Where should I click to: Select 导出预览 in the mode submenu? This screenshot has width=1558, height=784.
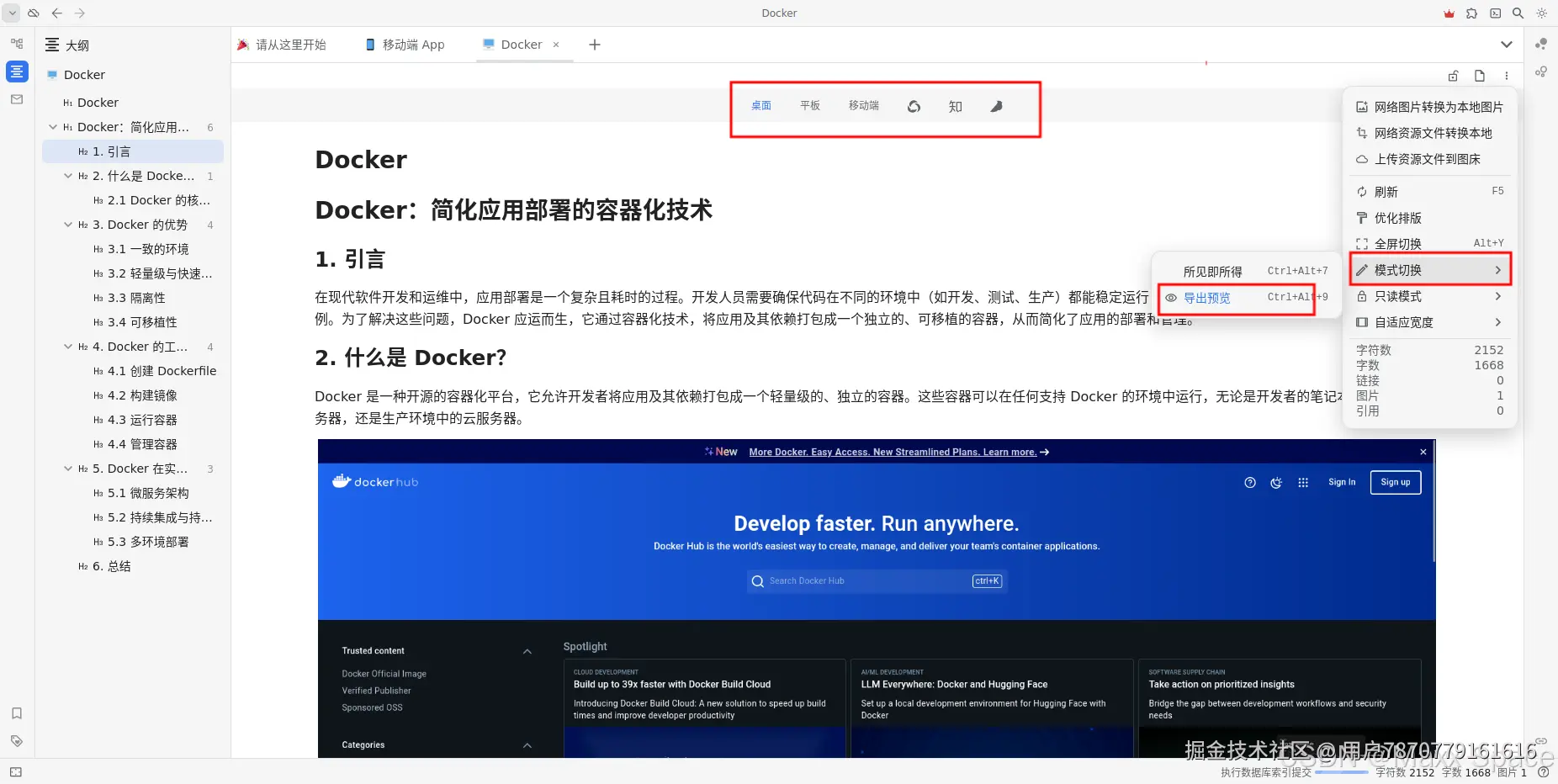click(1246, 298)
